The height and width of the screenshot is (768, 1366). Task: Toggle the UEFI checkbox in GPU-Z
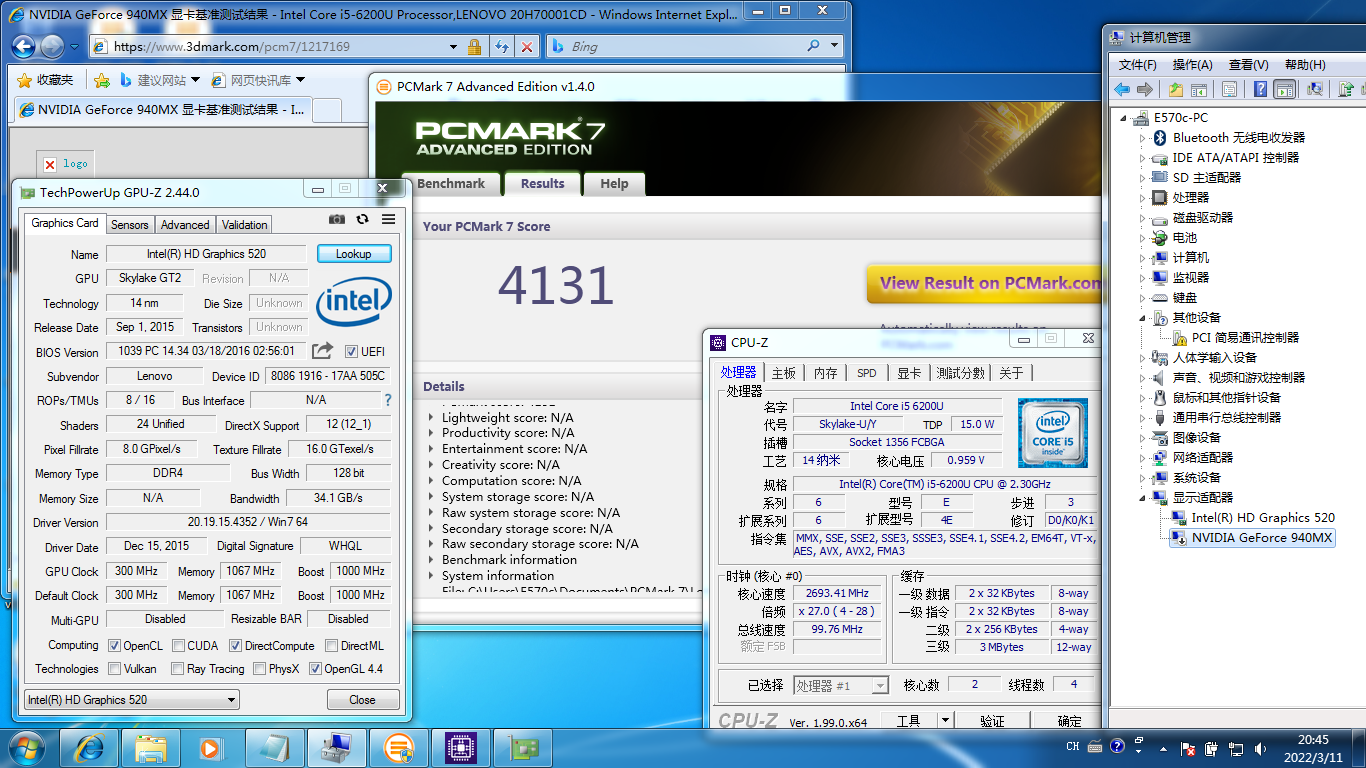[x=351, y=352]
